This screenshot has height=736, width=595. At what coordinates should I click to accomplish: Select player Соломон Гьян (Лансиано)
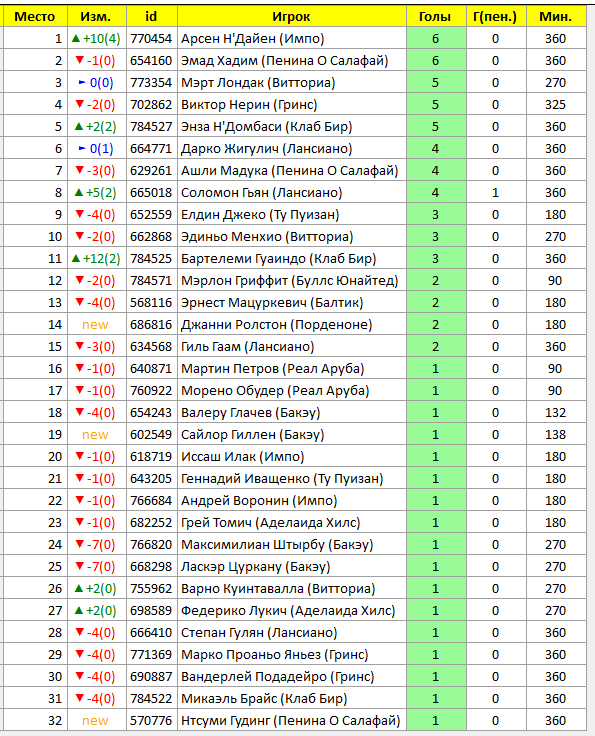pyautogui.click(x=261, y=193)
